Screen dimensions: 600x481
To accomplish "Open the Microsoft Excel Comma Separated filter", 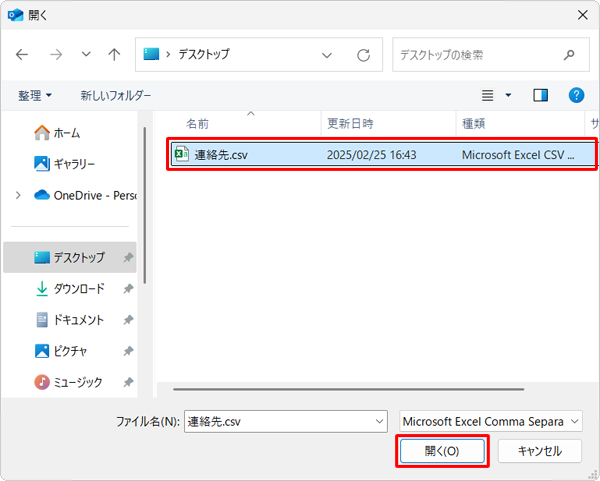I will coord(491,422).
